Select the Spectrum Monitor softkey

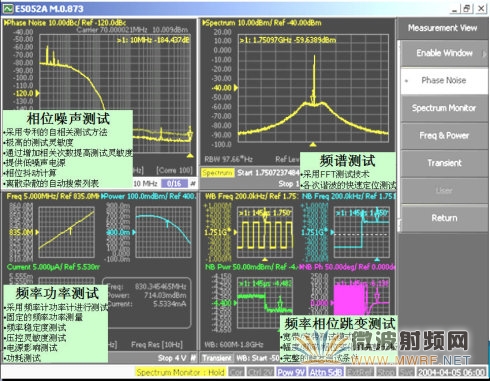click(x=444, y=108)
